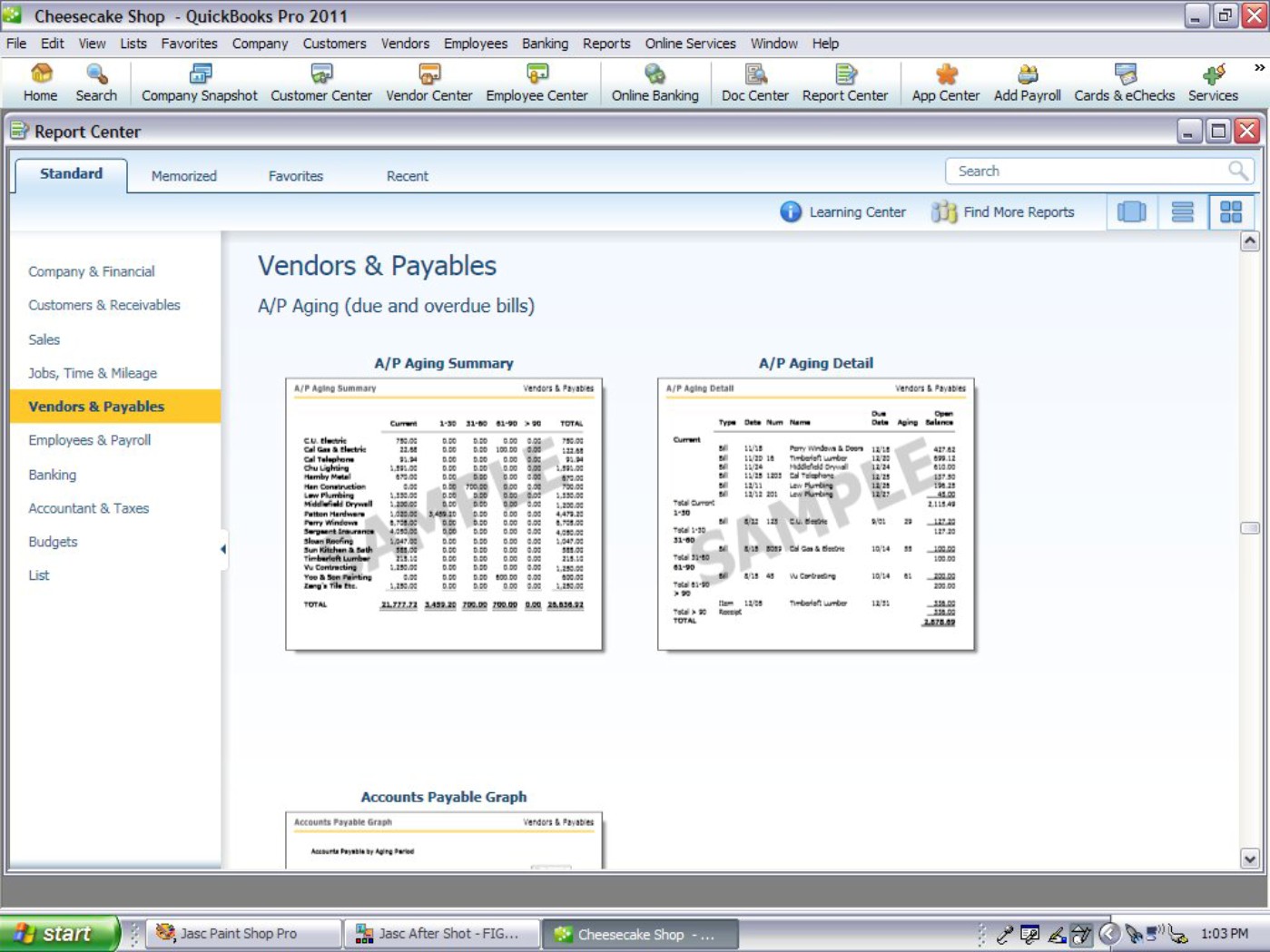Open the Vendors menu
The width and height of the screenshot is (1270, 952).
tap(405, 44)
